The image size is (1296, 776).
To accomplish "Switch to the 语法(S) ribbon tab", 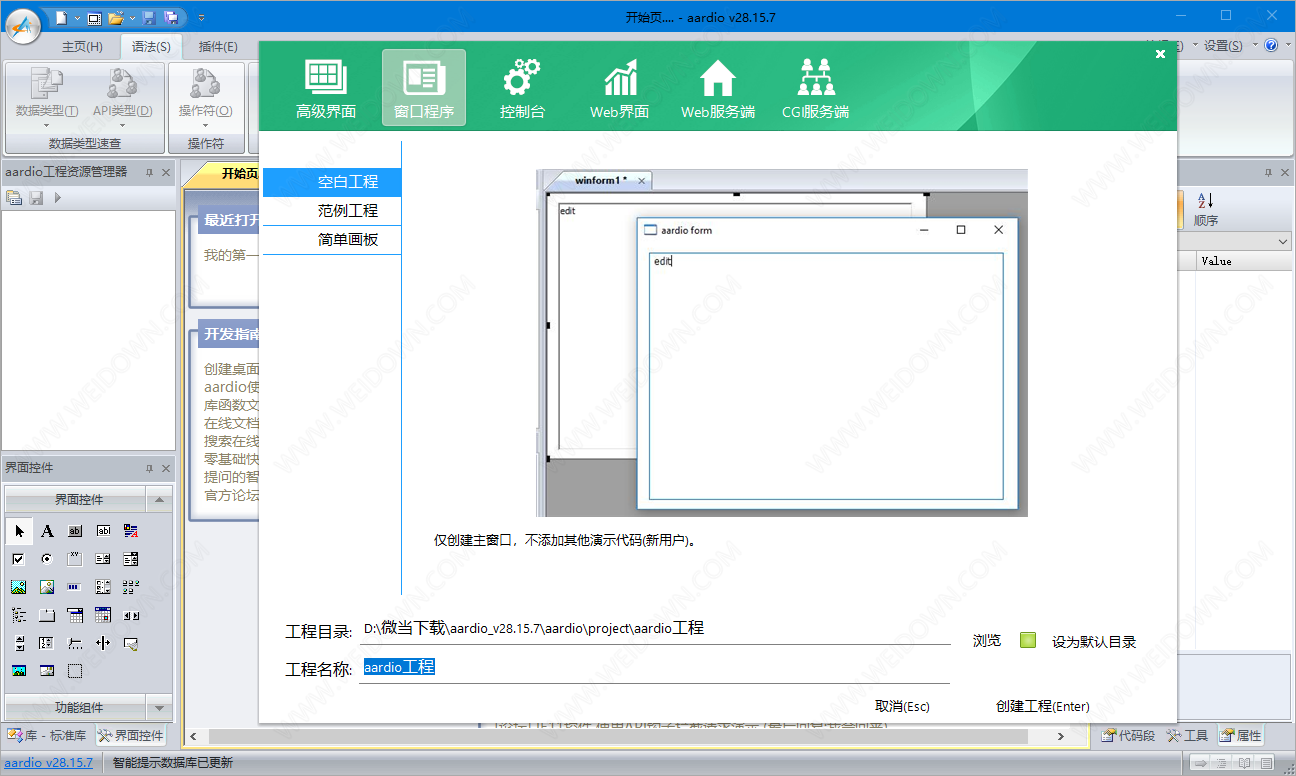I will tap(151, 46).
